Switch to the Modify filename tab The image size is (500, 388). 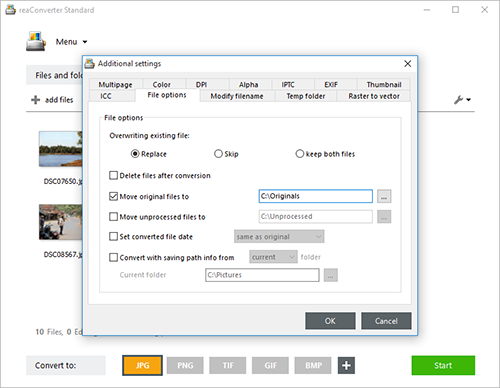pos(237,96)
